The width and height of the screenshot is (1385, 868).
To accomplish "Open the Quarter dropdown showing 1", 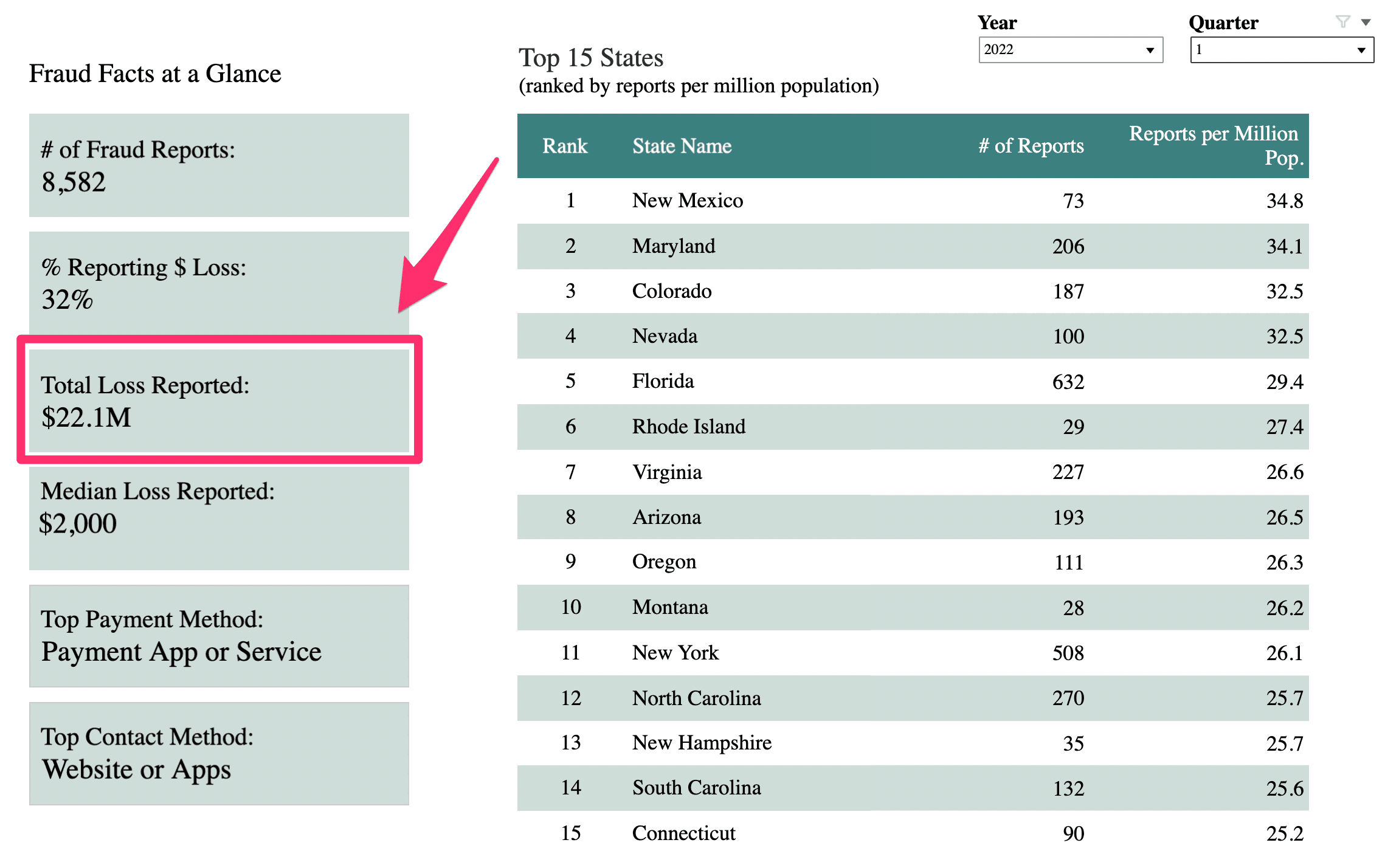I will (1282, 50).
